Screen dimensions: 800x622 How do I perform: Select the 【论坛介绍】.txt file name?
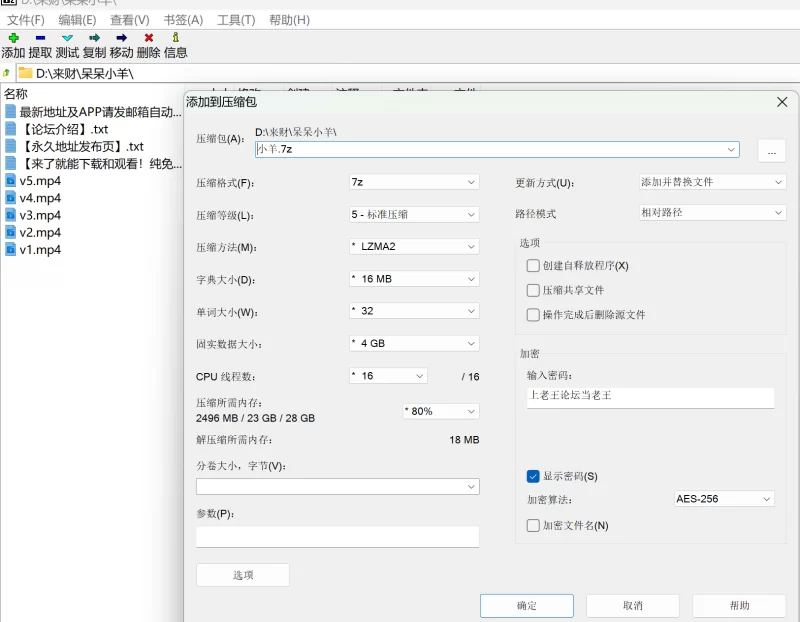click(64, 129)
